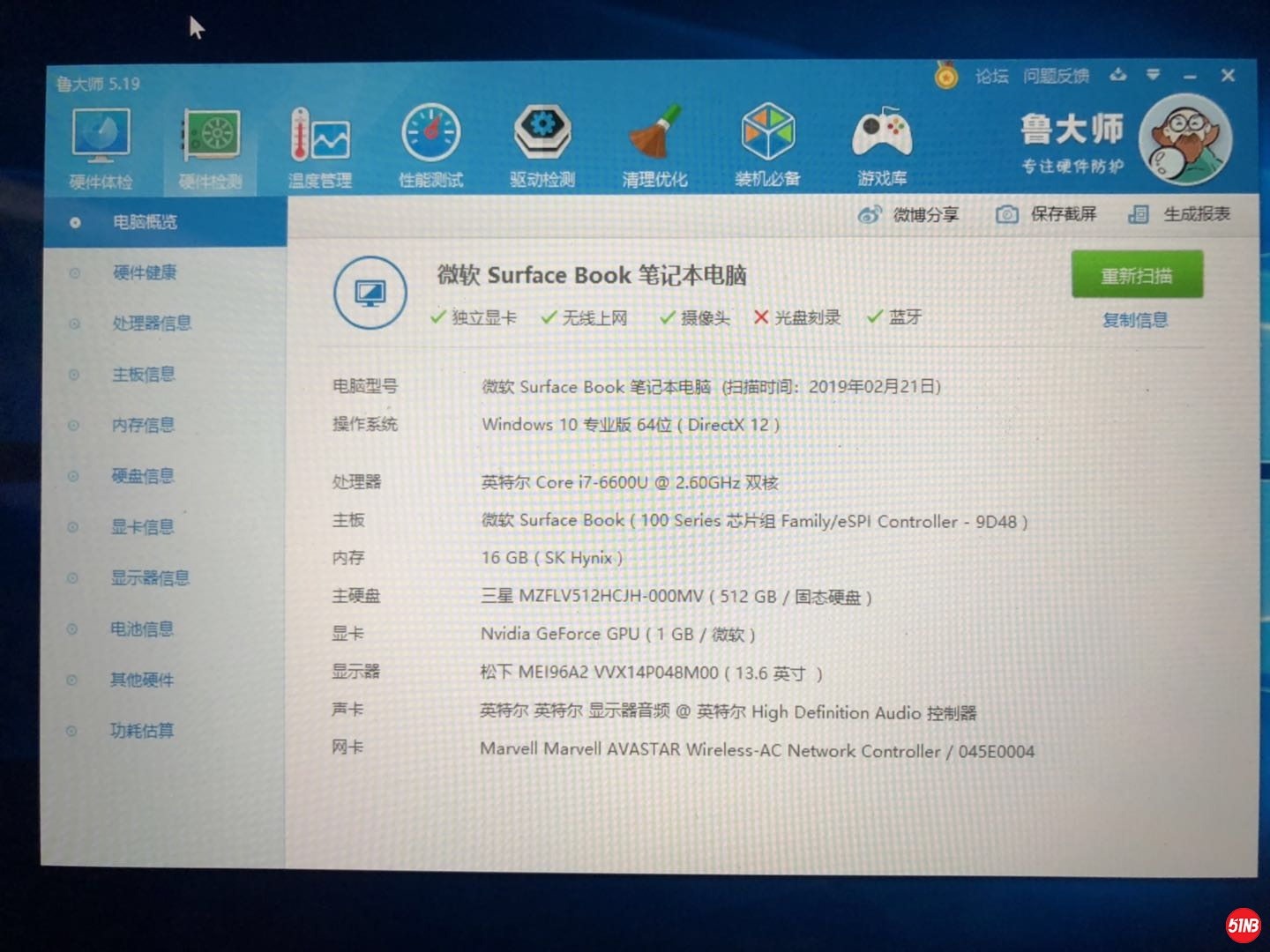1270x952 pixels.
Task: Click the memory value "16 GB ( SK Hynix )"
Action: [x=552, y=558]
